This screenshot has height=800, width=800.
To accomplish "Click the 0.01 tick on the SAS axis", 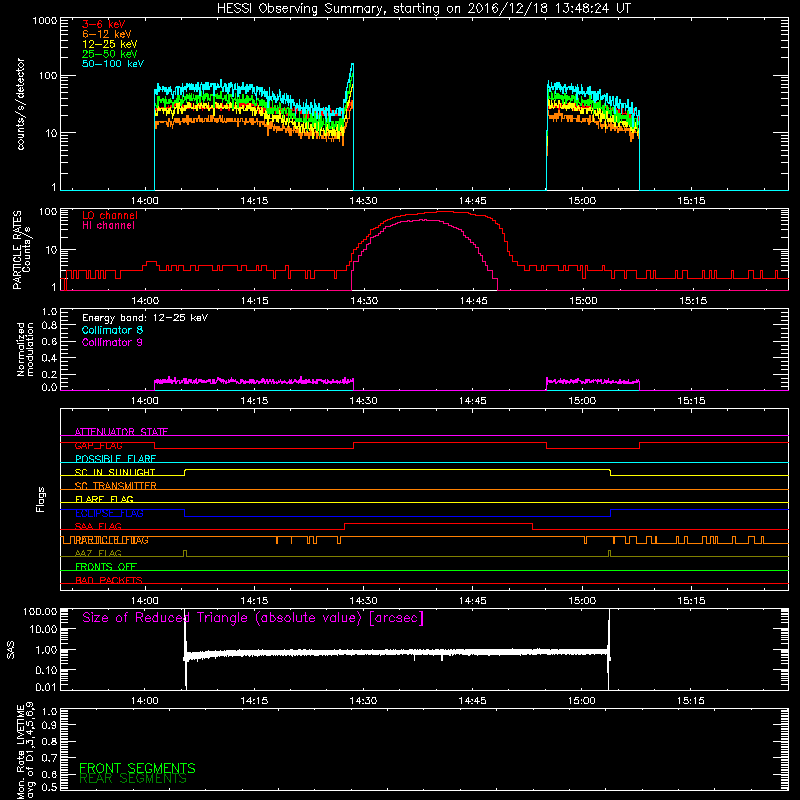I will point(46,687).
